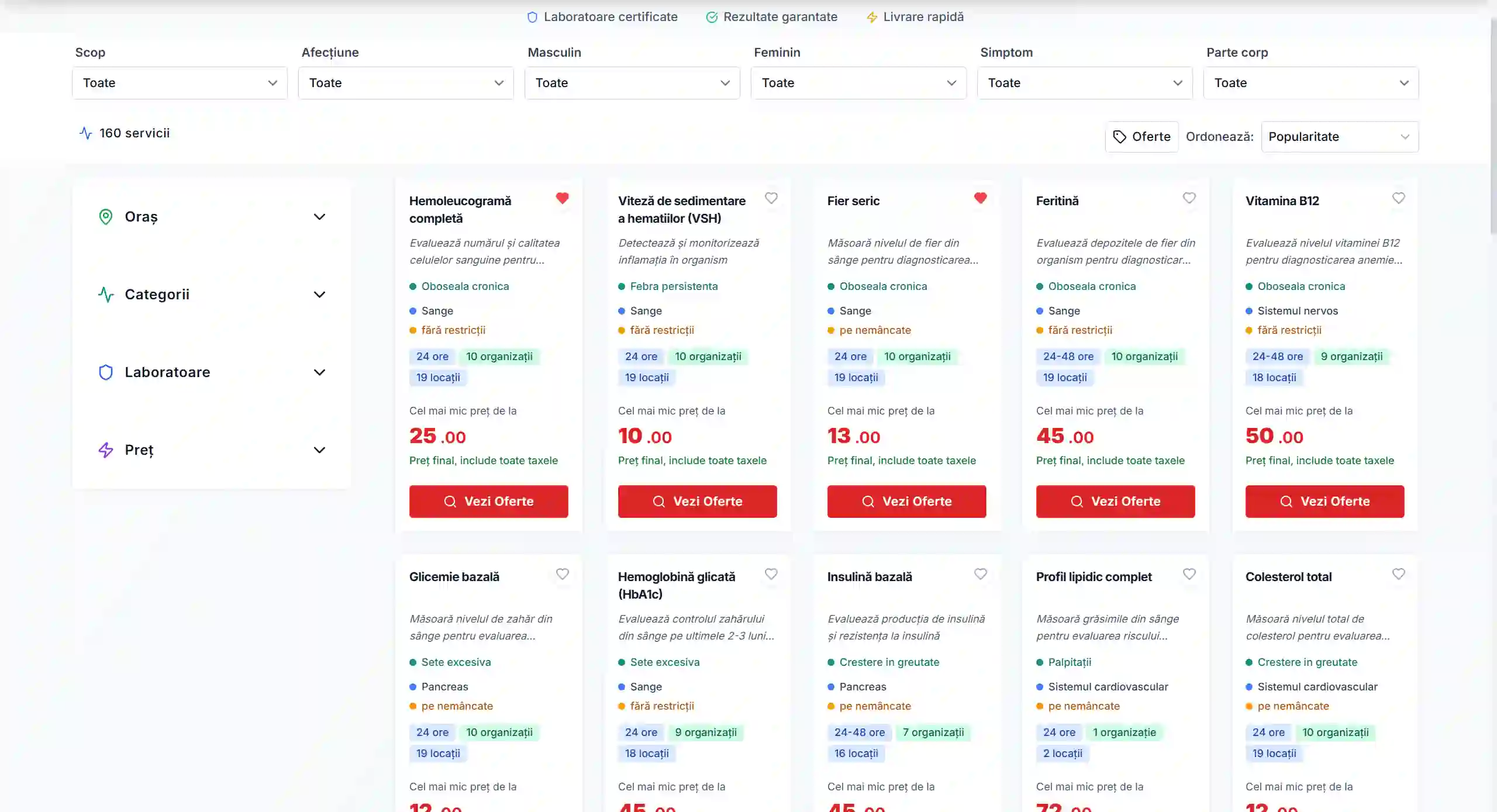The width and height of the screenshot is (1497, 812).
Task: Click the Preț lightning bolt icon
Action: coord(106,450)
